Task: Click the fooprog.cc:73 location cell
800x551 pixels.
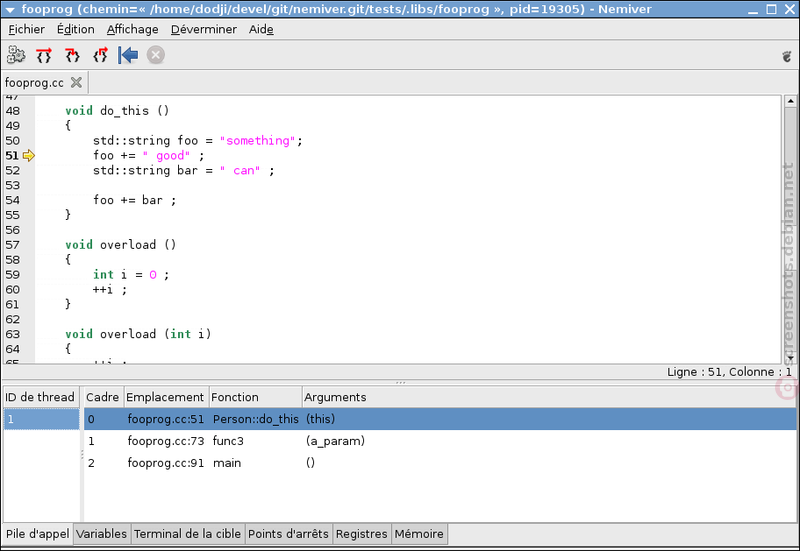Action: [166, 441]
